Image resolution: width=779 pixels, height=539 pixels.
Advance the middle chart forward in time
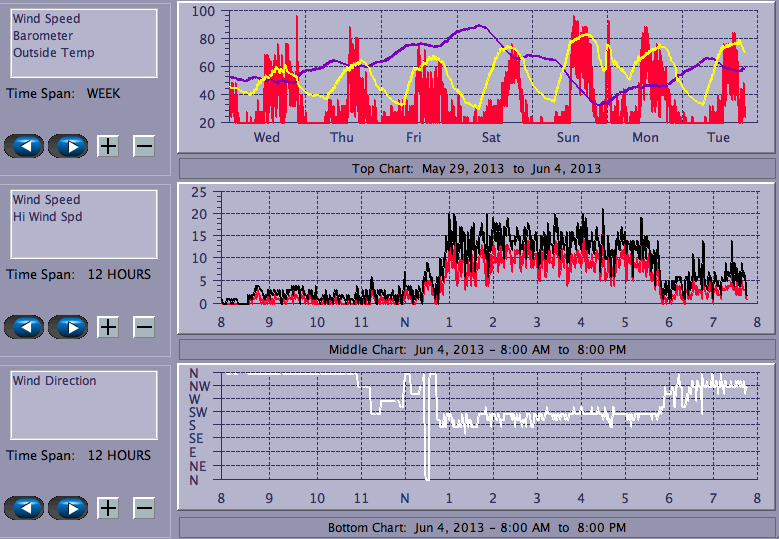(x=68, y=327)
